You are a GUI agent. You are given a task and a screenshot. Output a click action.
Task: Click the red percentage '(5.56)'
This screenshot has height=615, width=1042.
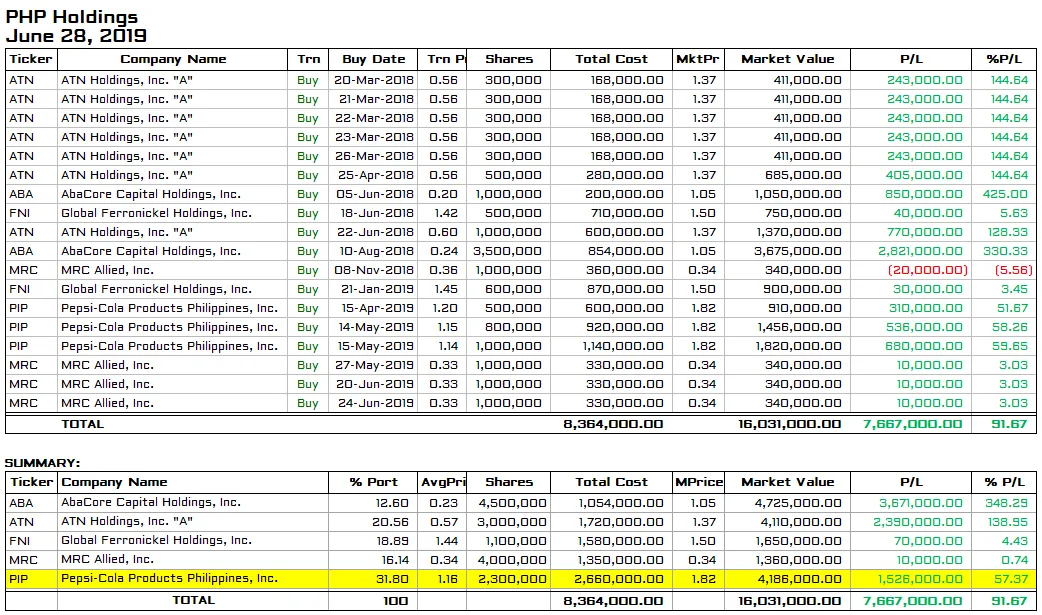[x=1013, y=271]
